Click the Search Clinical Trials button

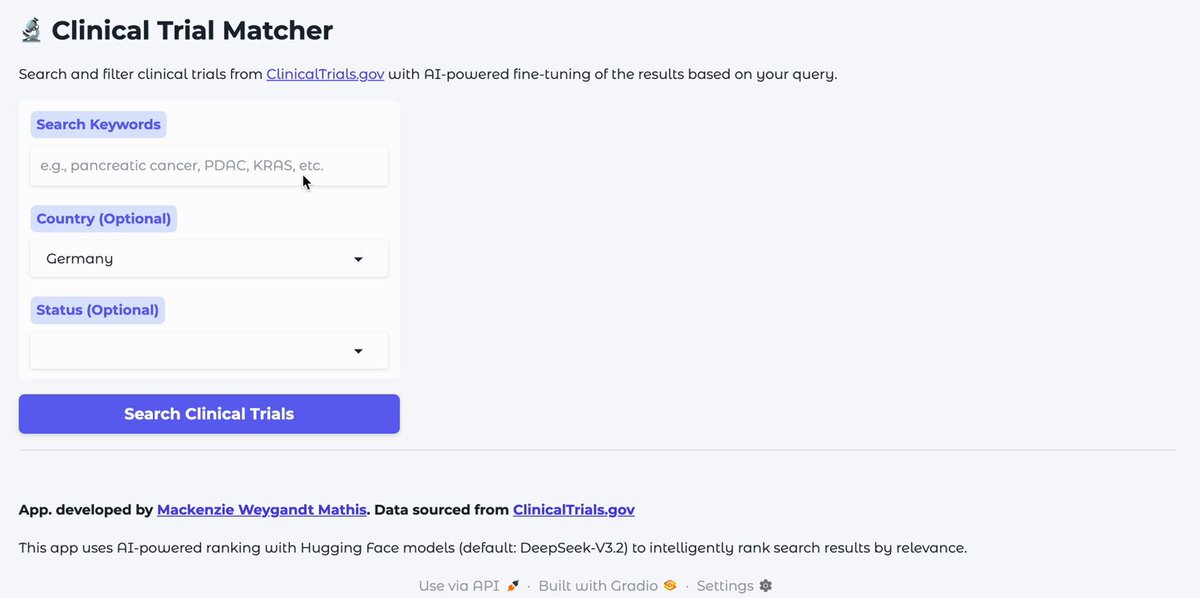209,414
